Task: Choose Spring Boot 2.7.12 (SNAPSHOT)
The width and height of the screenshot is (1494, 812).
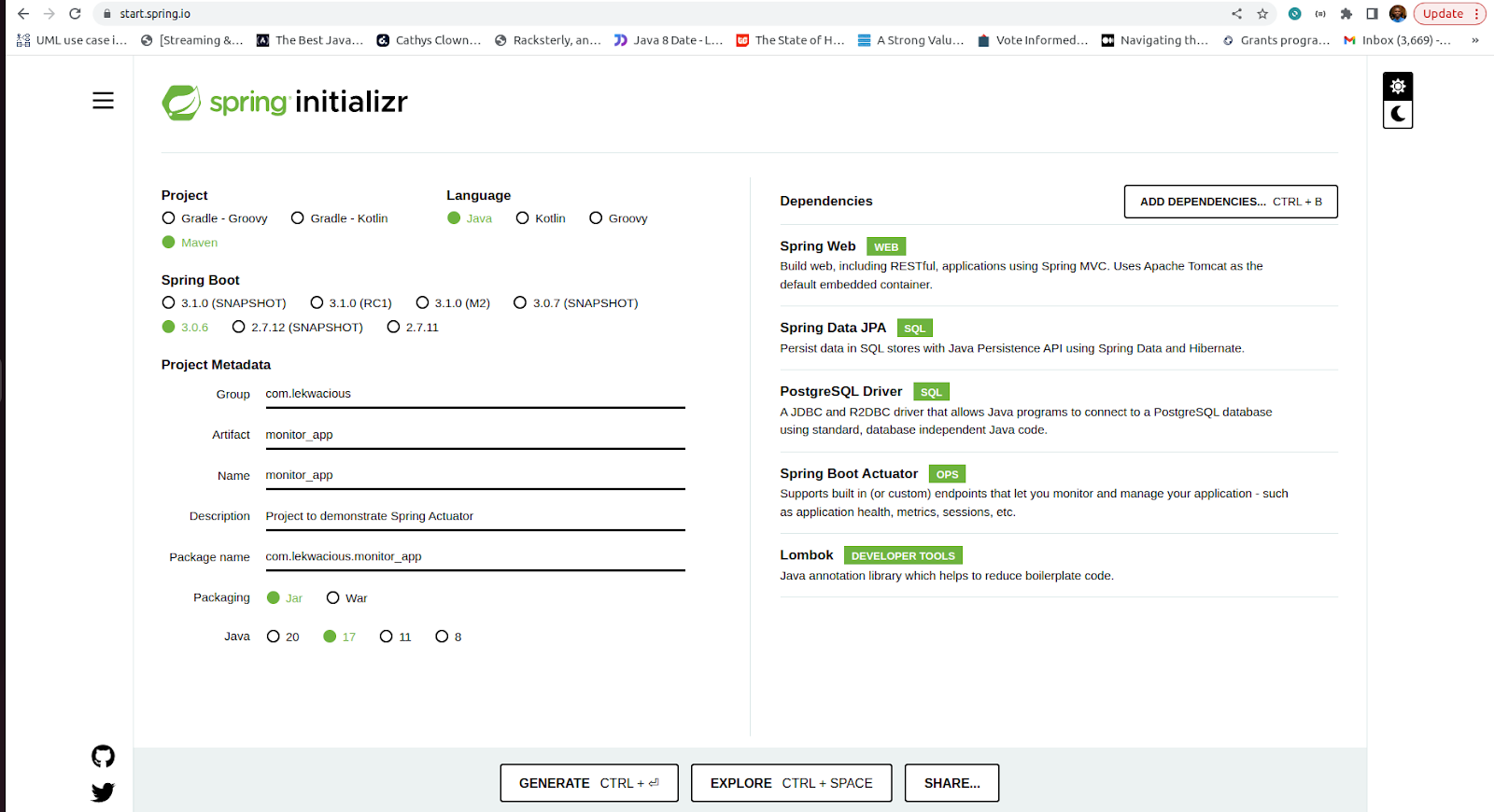Action: (298, 328)
